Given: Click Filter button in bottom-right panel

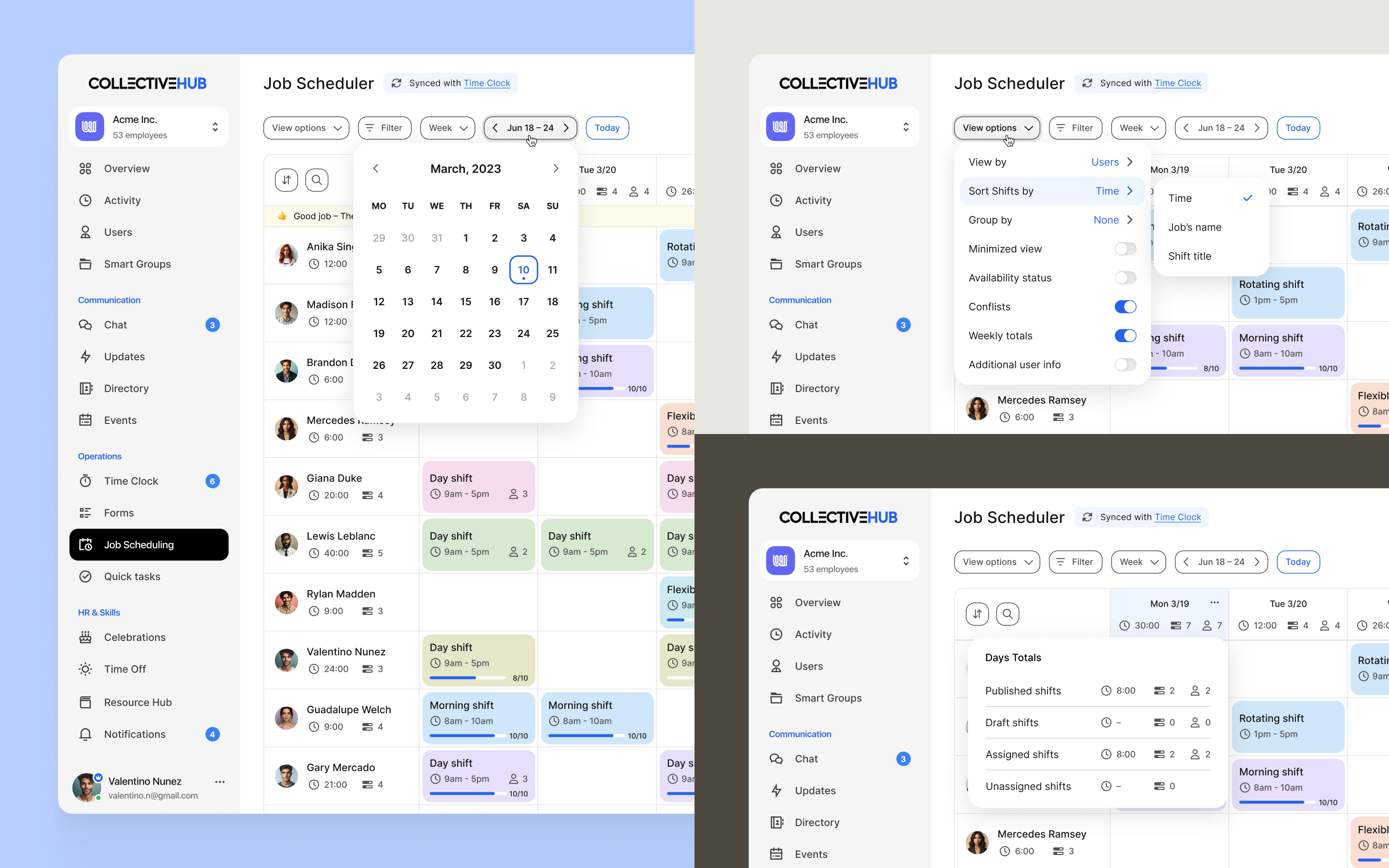Looking at the screenshot, I should click(x=1076, y=562).
